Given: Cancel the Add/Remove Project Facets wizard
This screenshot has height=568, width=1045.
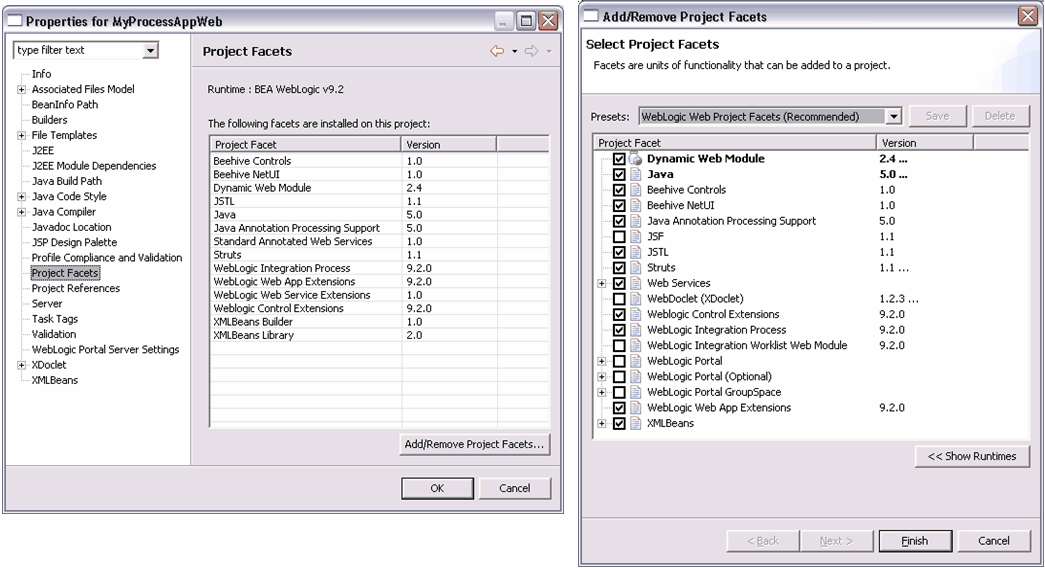Looking at the screenshot, I should click(994, 541).
